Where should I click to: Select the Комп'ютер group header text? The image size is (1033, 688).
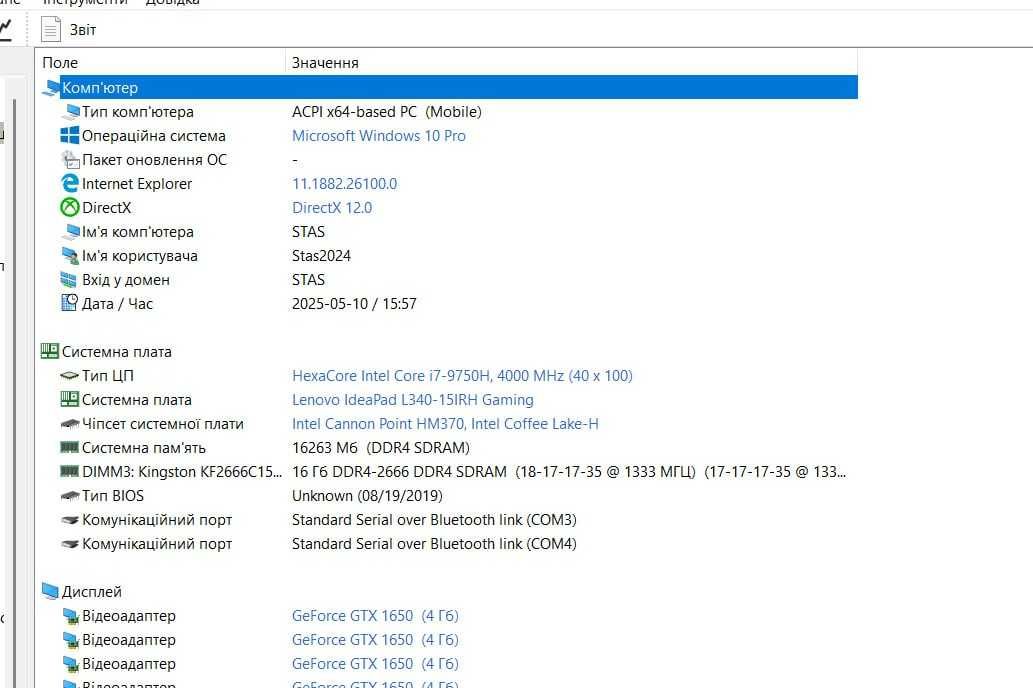(100, 88)
